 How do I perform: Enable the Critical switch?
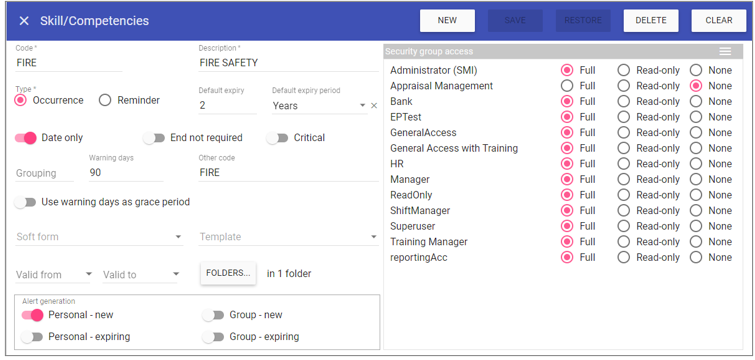tap(277, 138)
